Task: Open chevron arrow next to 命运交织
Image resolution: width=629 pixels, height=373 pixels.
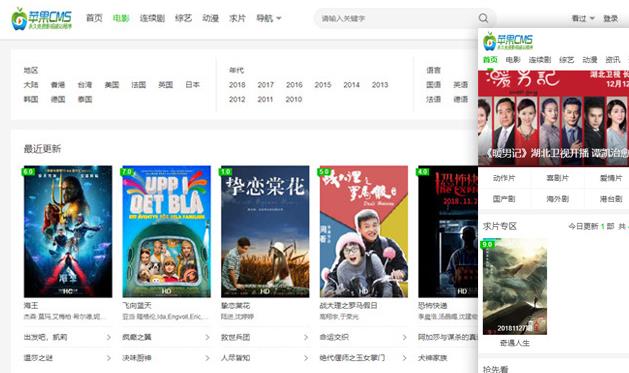Action: (x=404, y=338)
